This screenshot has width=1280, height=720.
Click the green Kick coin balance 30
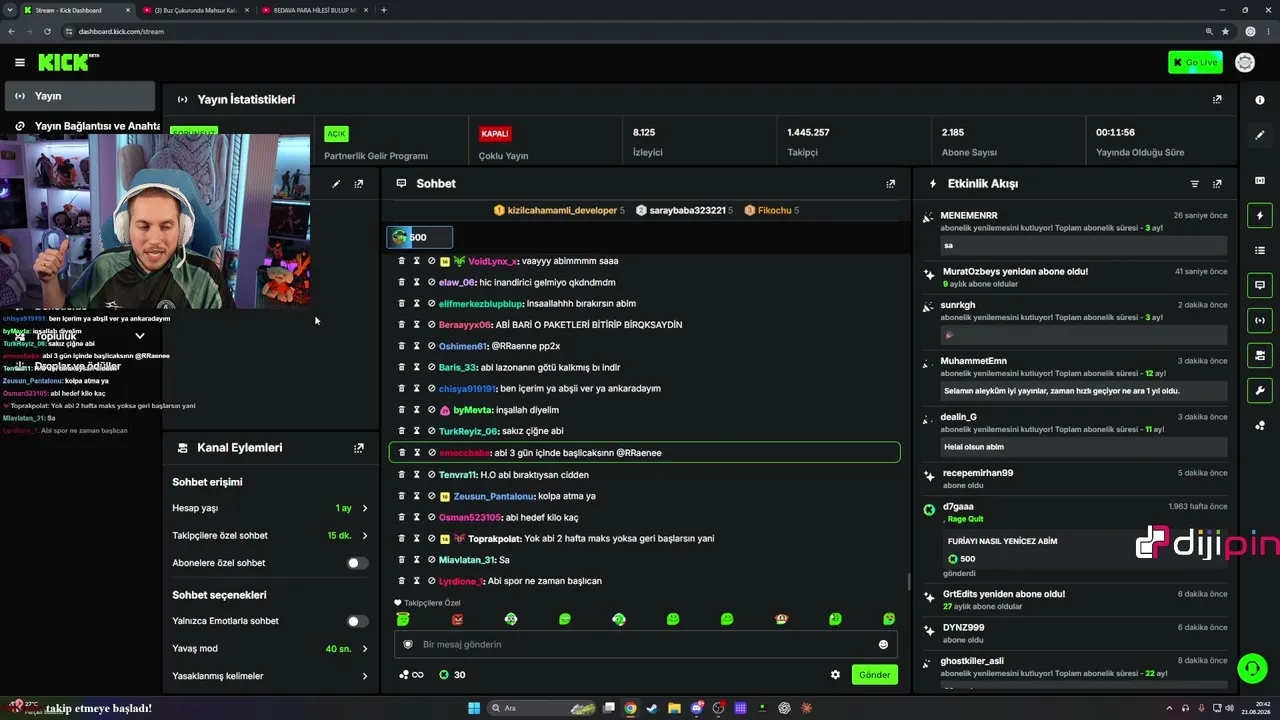[452, 675]
